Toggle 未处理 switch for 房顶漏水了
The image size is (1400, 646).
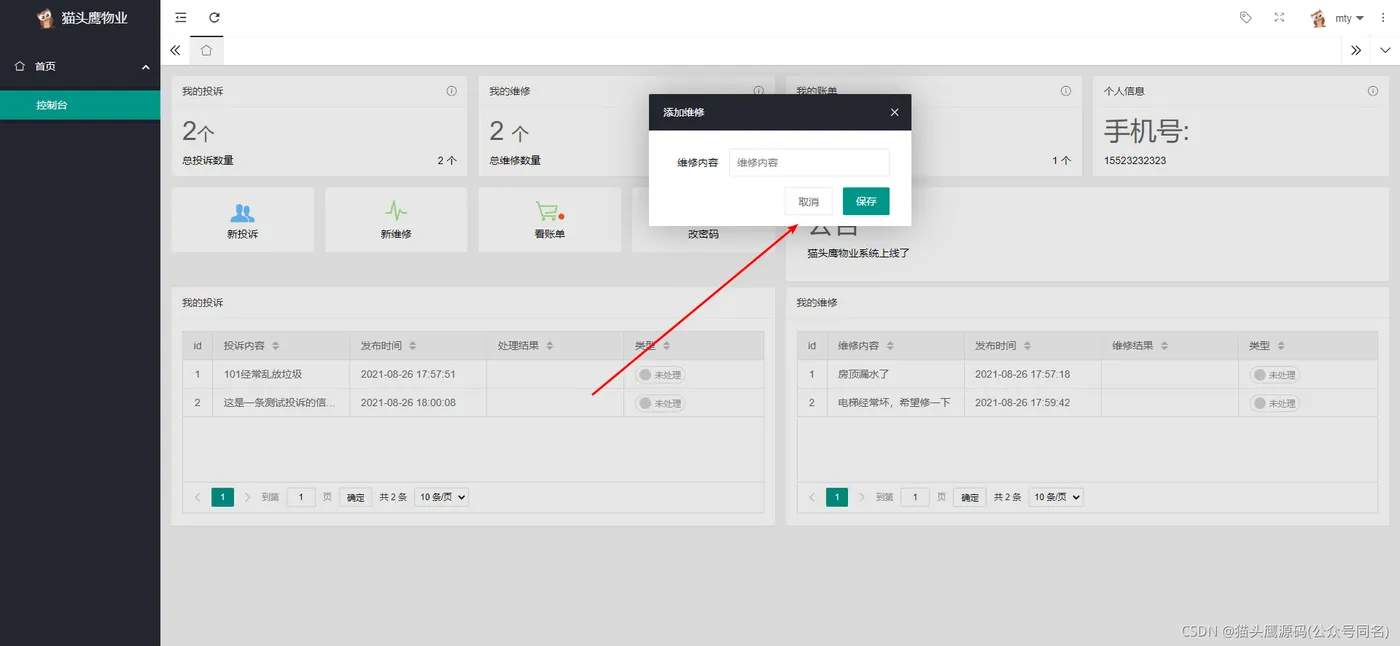pyautogui.click(x=1275, y=375)
